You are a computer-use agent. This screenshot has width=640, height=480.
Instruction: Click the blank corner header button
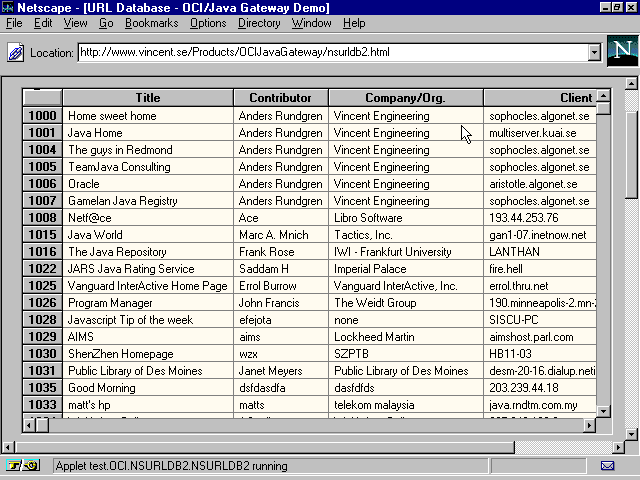tap(42, 98)
